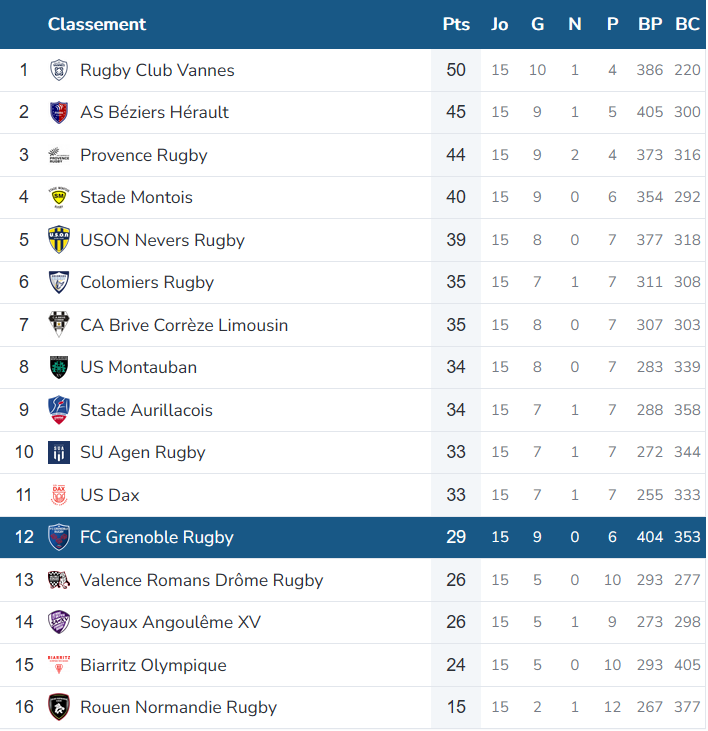The height and width of the screenshot is (731, 708).
Task: Click the Stade Aurillacois crest logo
Action: (x=59, y=410)
